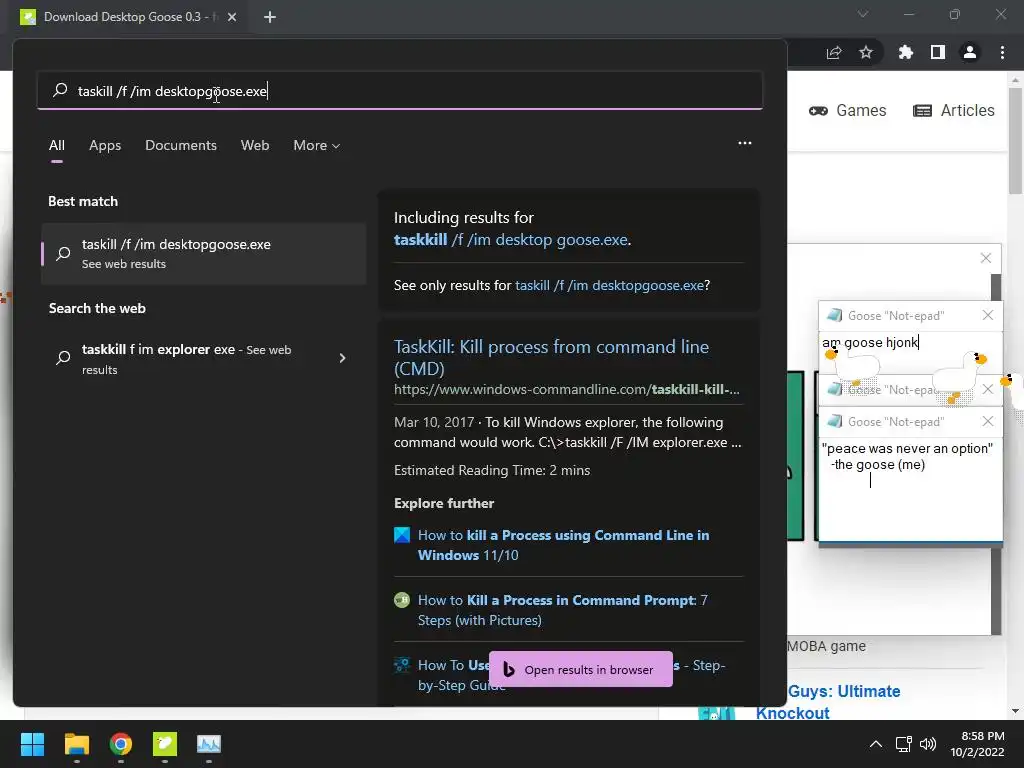Open How to Kill a Process in Command Prompt link
Viewport: 1024px width, 768px height.
[563, 610]
